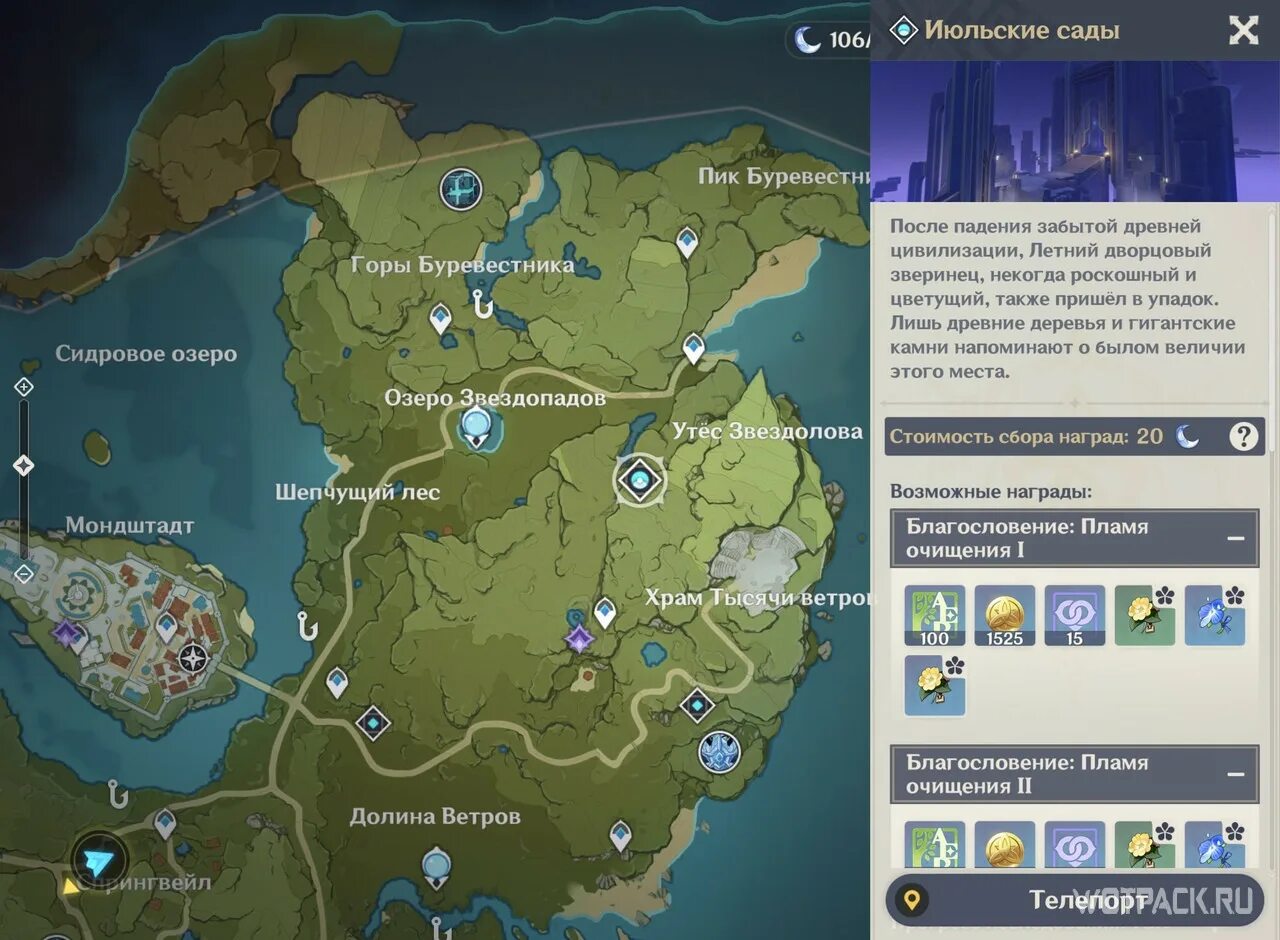This screenshot has width=1280, height=940.
Task: Select the companionship EXP reward showing 15
Action: 1075,616
